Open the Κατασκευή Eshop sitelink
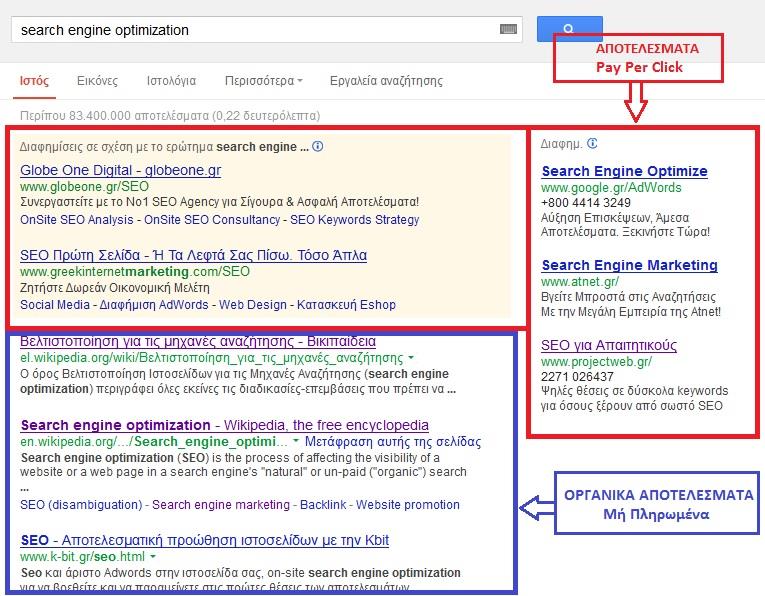Screen dimensions: 765x596 [346, 305]
